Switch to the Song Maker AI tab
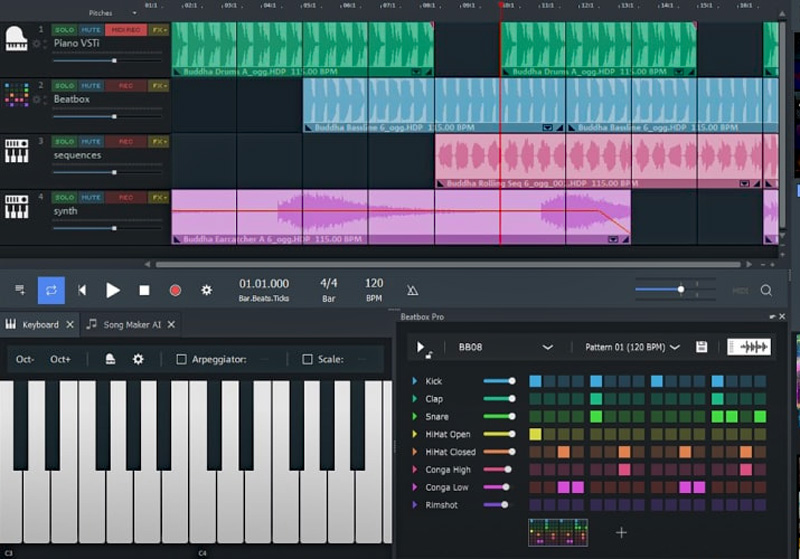 coord(132,324)
